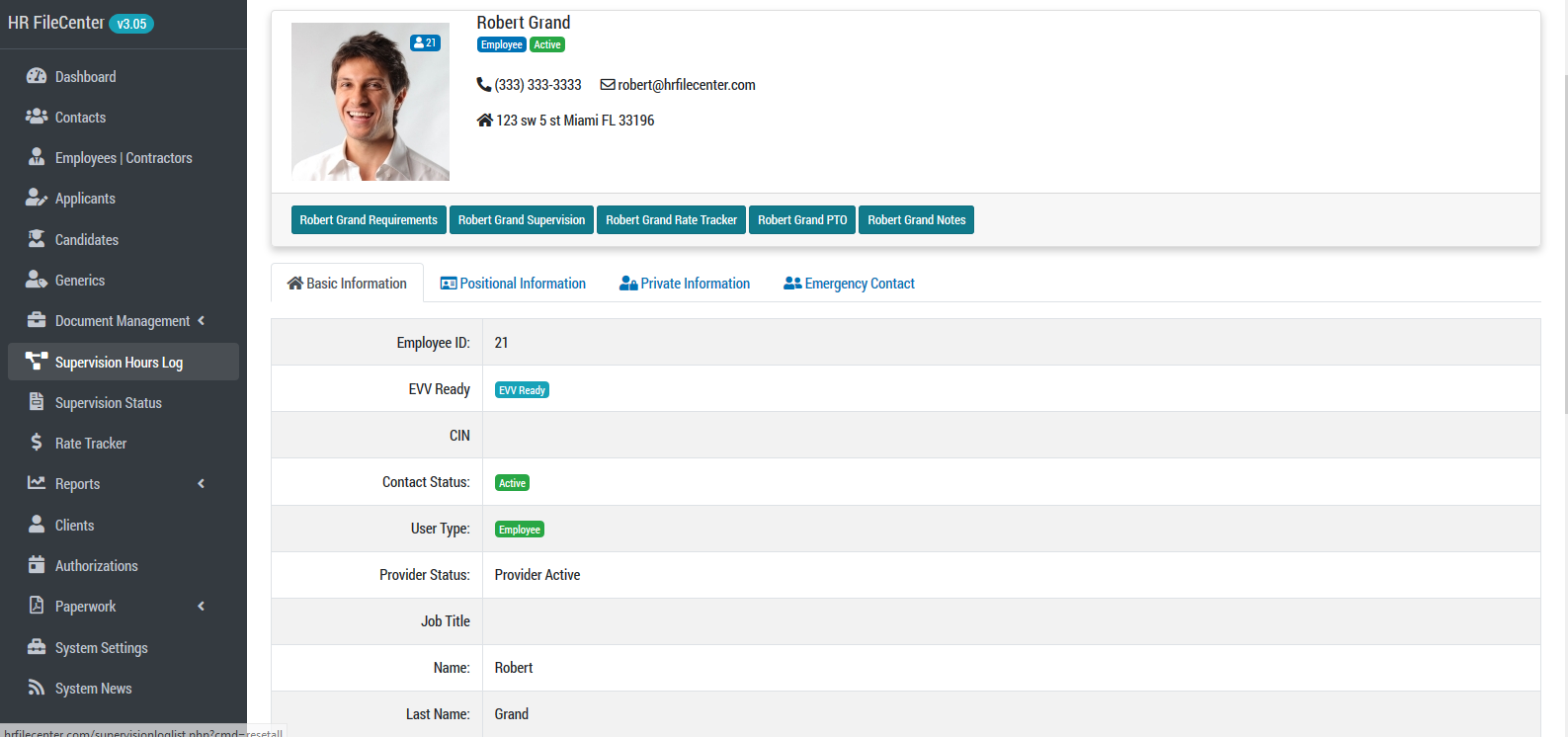
Task: Open Robert Grand Requirements
Action: 369,220
